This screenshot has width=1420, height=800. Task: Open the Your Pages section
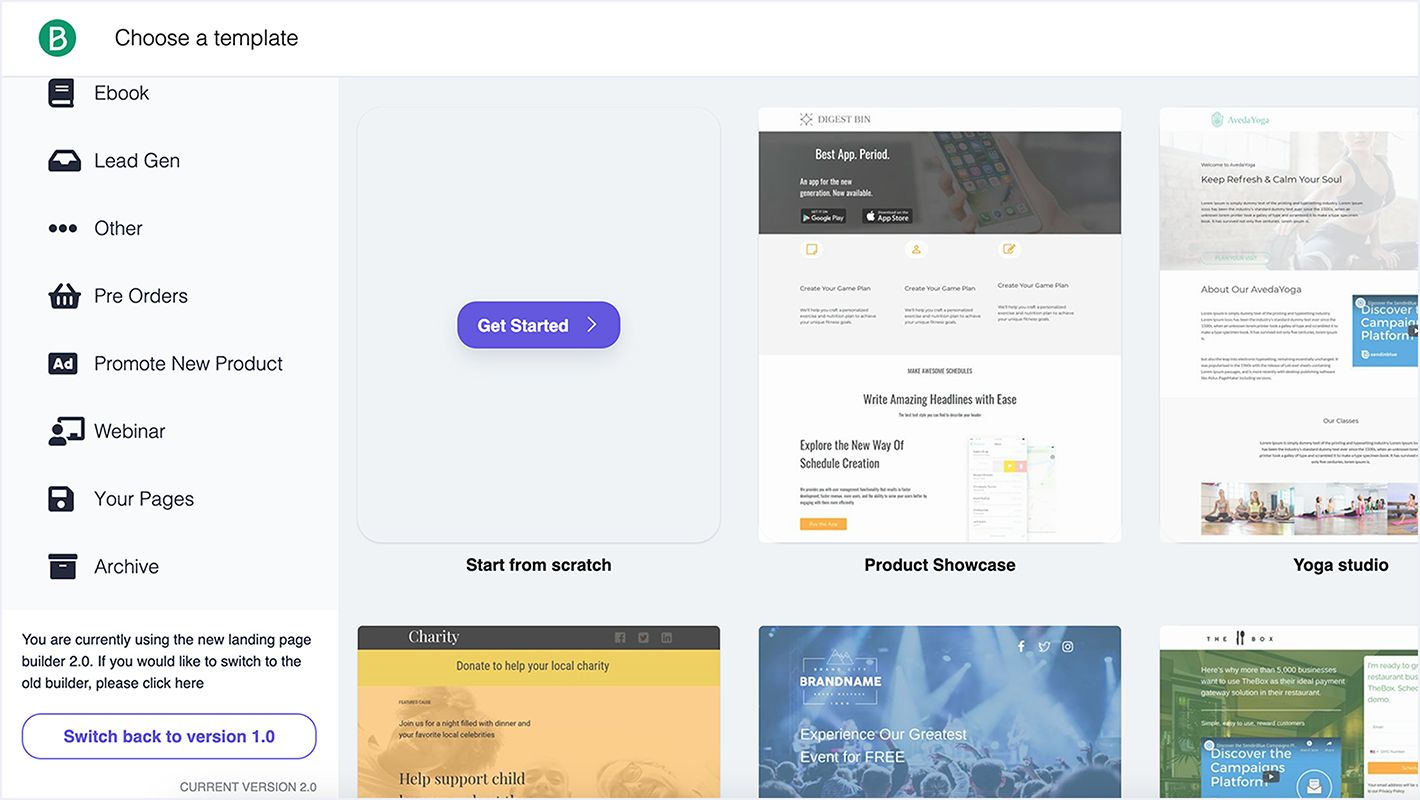144,499
